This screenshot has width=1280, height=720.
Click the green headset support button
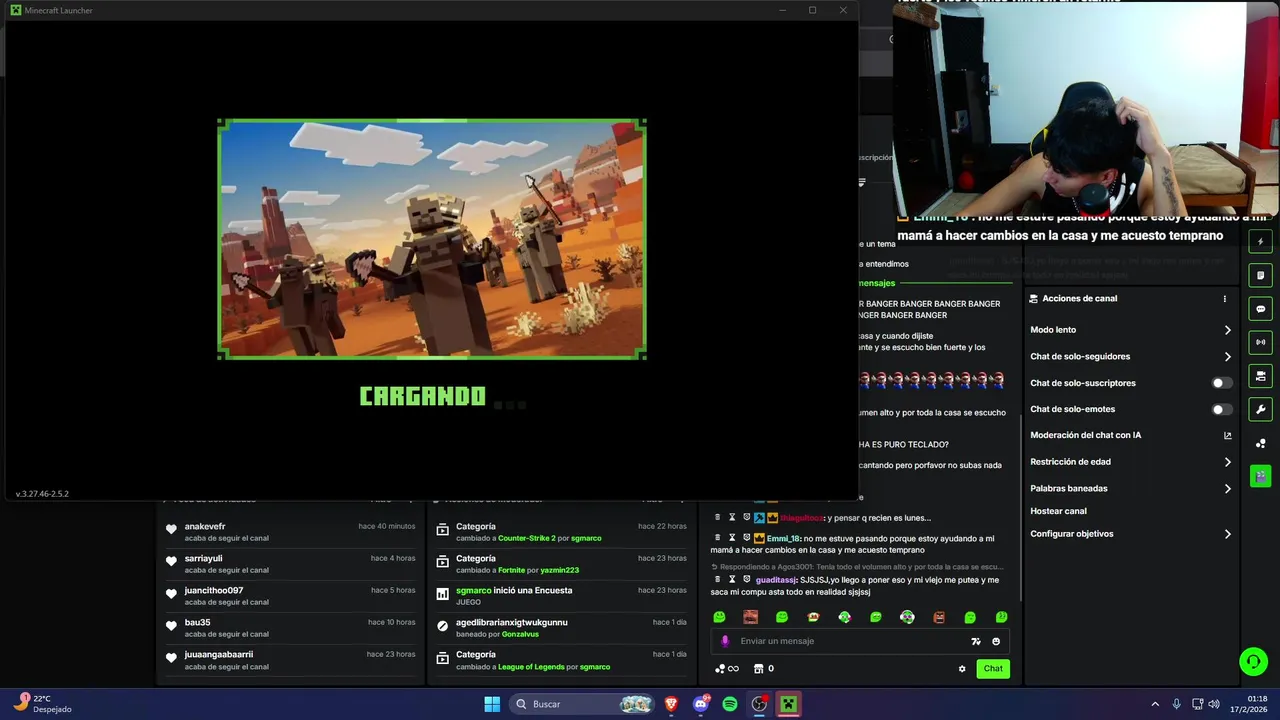click(x=1253, y=661)
